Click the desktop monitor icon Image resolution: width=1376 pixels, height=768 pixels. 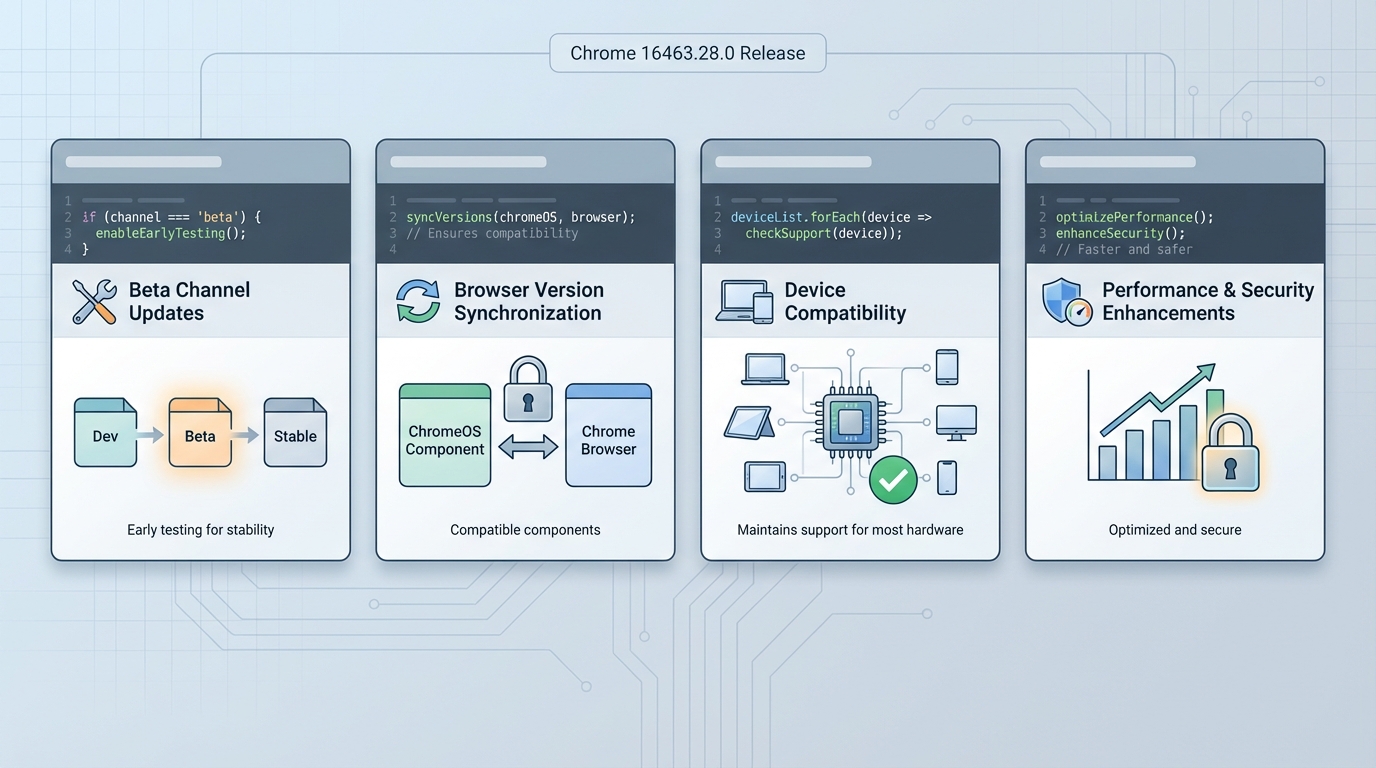tap(955, 422)
